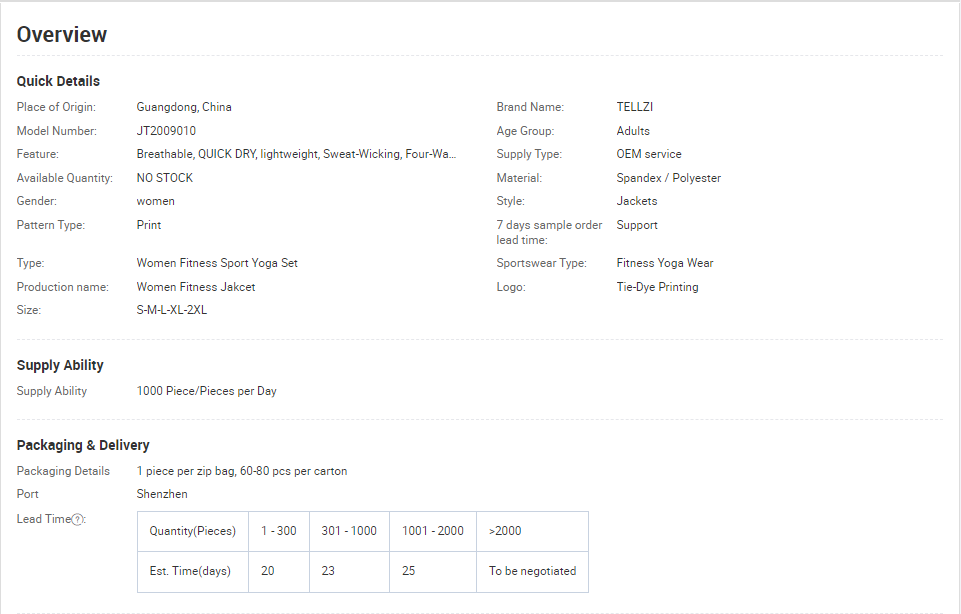Click the Supply Ability section heading
The height and width of the screenshot is (614, 961).
[x=60, y=365]
